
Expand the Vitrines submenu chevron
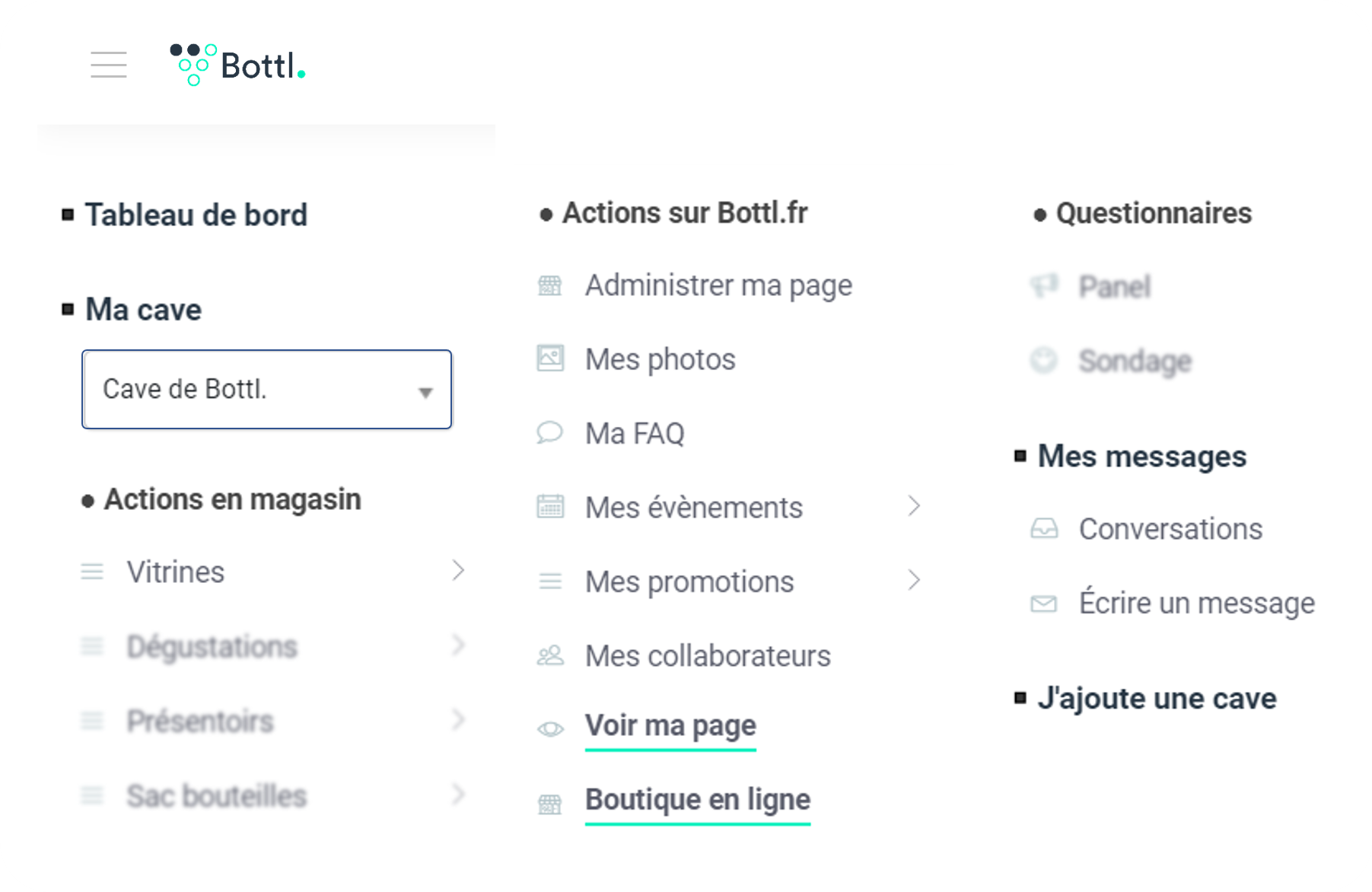pos(458,570)
